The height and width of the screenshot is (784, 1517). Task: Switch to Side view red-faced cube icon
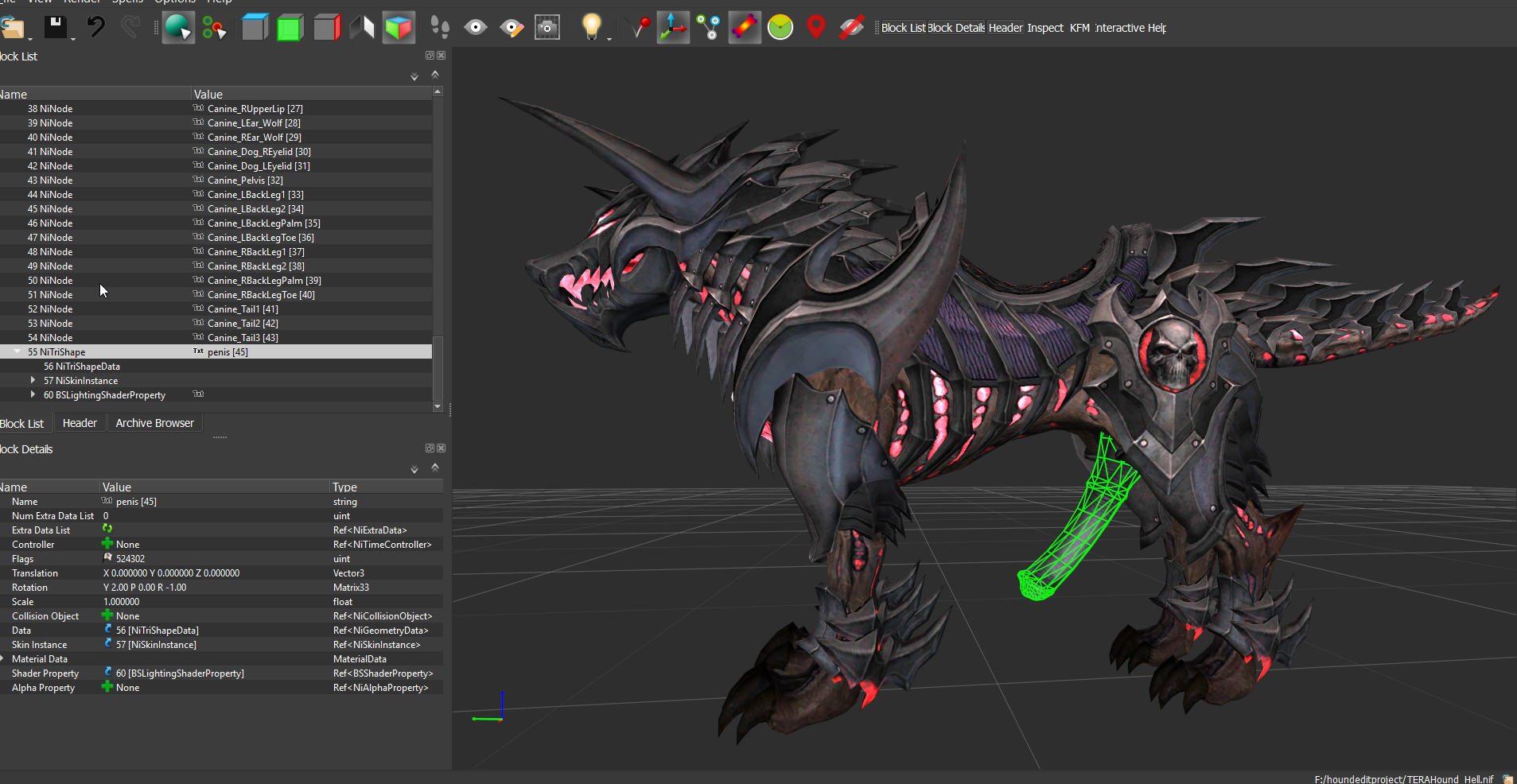click(326, 28)
